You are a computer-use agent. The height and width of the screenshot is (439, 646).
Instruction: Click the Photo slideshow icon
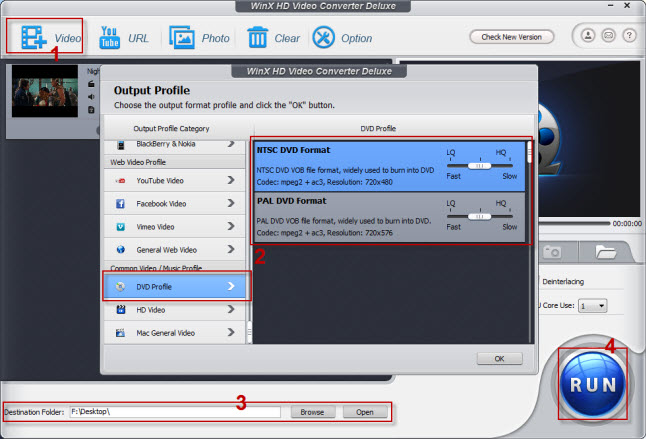182,37
